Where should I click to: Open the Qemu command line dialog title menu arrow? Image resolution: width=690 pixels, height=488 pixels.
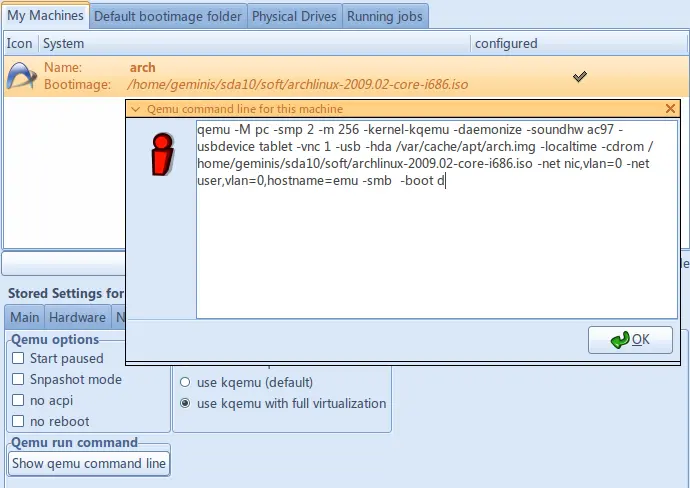click(x=136, y=109)
